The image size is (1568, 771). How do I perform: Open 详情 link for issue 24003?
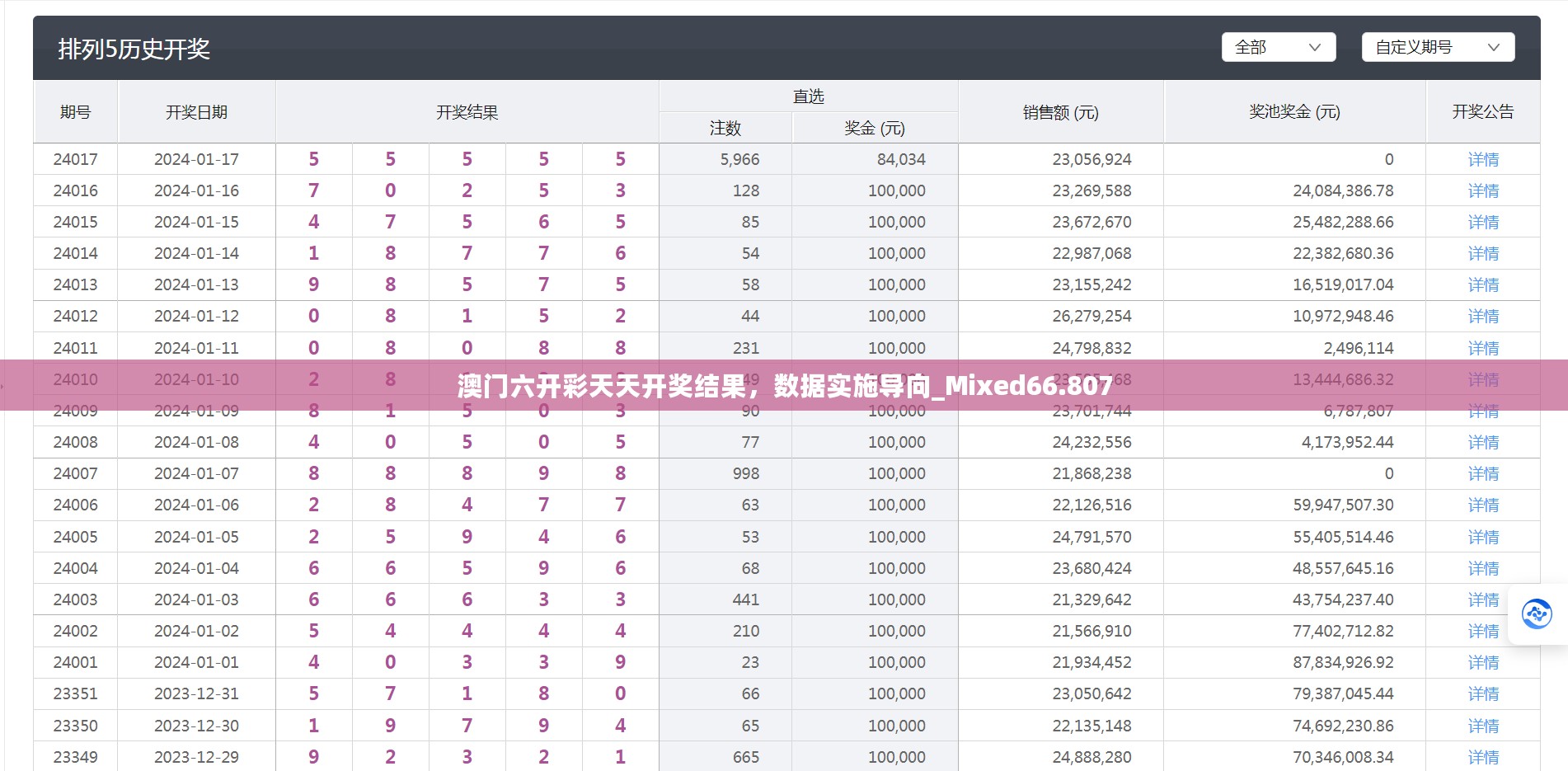[x=1483, y=599]
